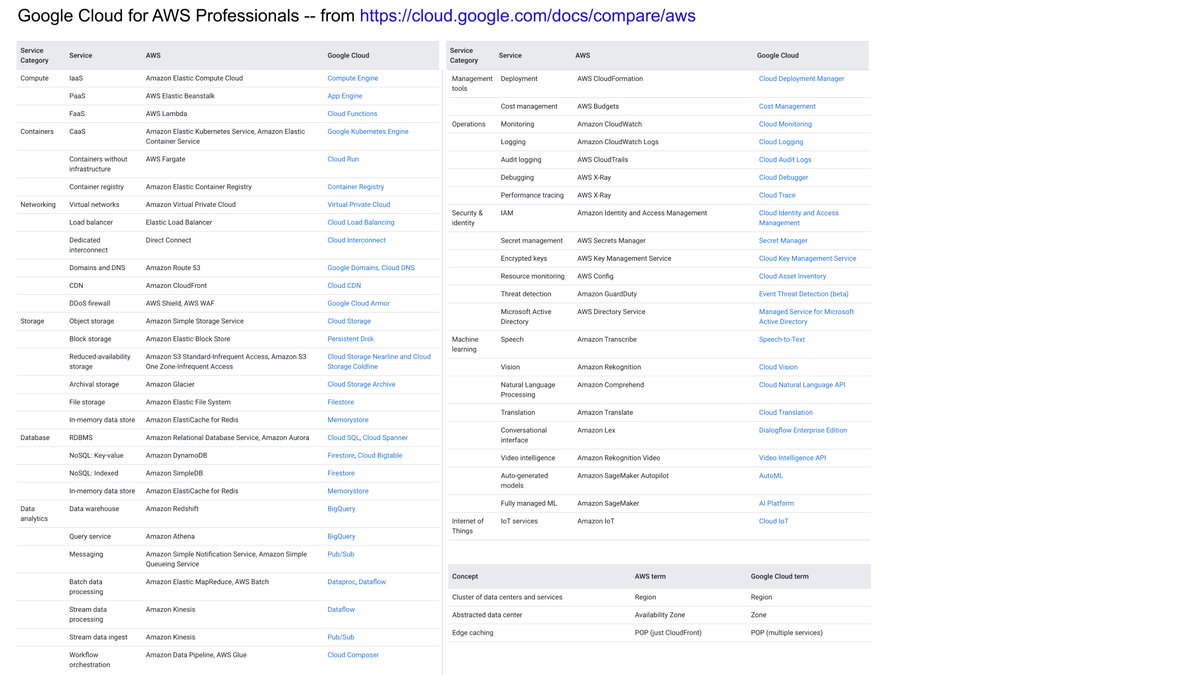Open the Cloud Natural Language API link
The image size is (1200, 675).
tap(802, 385)
